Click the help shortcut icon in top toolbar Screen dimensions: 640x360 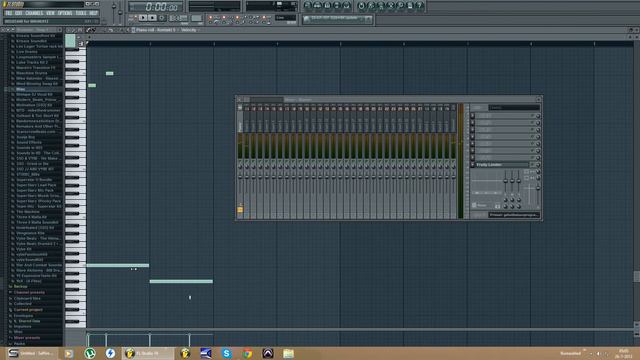[420, 5]
